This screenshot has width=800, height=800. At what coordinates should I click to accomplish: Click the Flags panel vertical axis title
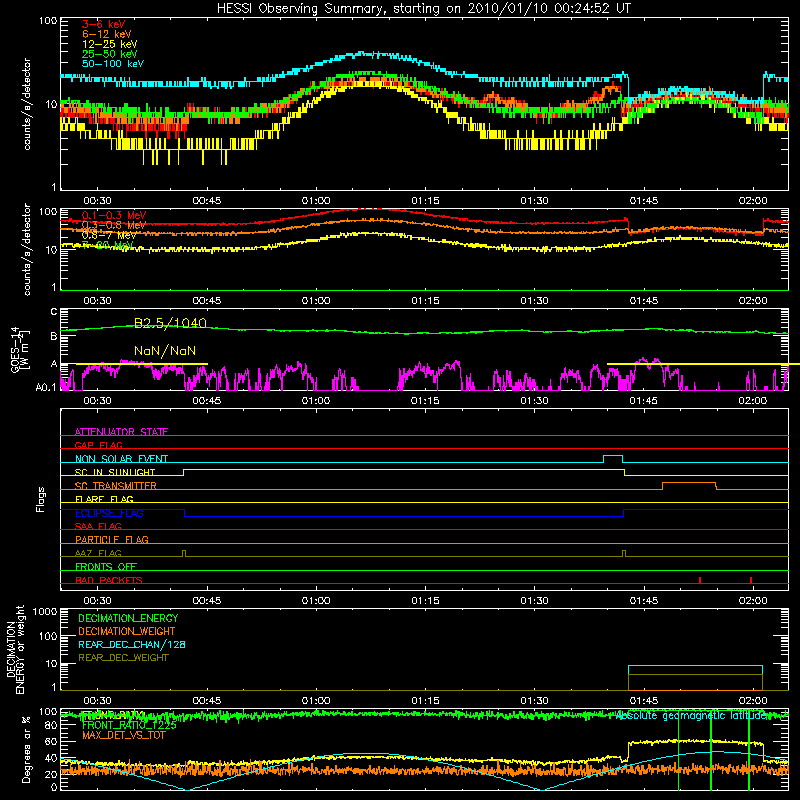point(41,499)
